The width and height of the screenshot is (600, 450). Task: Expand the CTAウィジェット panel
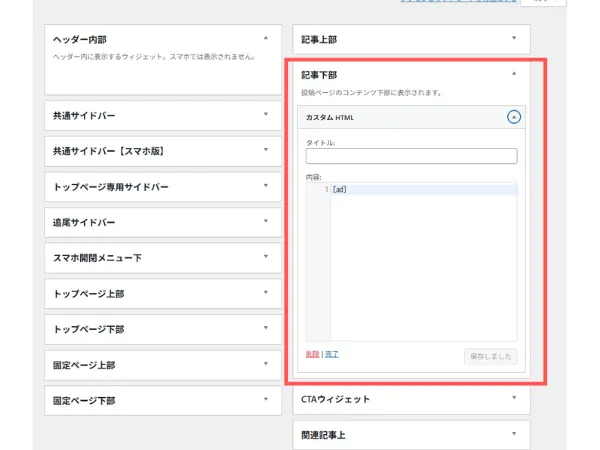click(x=514, y=398)
